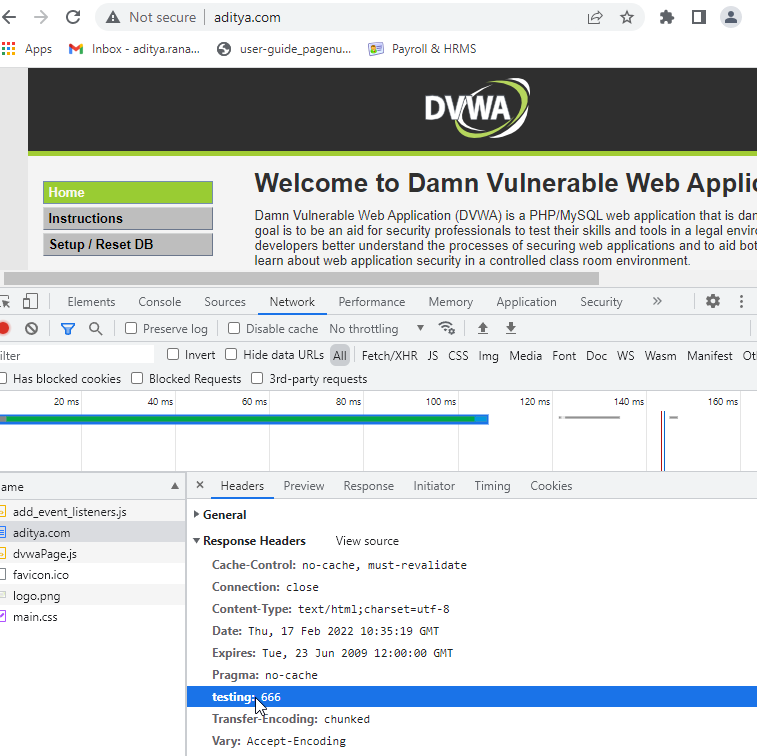757x756 pixels.
Task: Open the Payroll & HRMS bookmark
Action: [422, 49]
